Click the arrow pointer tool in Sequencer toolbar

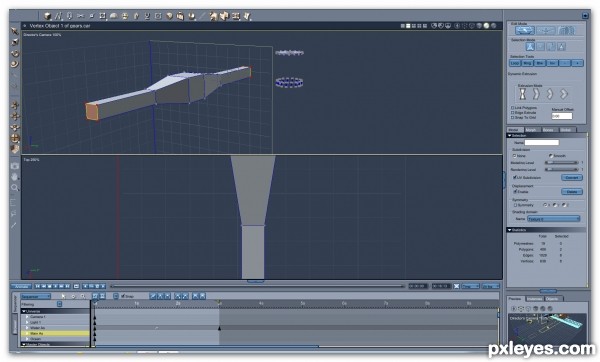[64, 296]
